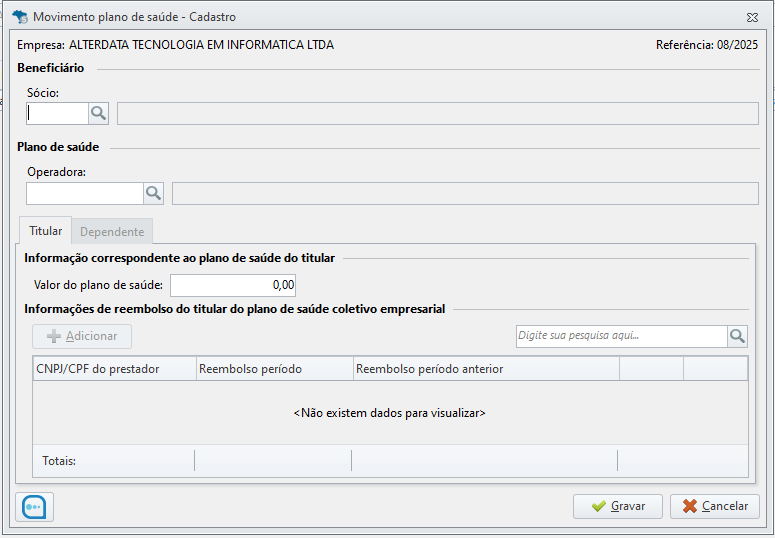This screenshot has width=775, height=538.
Task: Click the Beneficiário section heading
Action: pyautogui.click(x=50, y=68)
